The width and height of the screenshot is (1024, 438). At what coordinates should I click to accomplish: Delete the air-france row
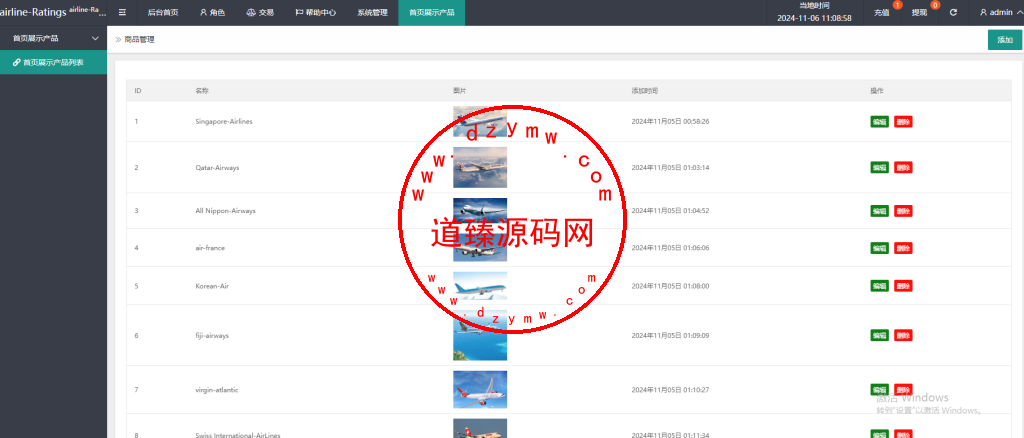pyautogui.click(x=903, y=248)
